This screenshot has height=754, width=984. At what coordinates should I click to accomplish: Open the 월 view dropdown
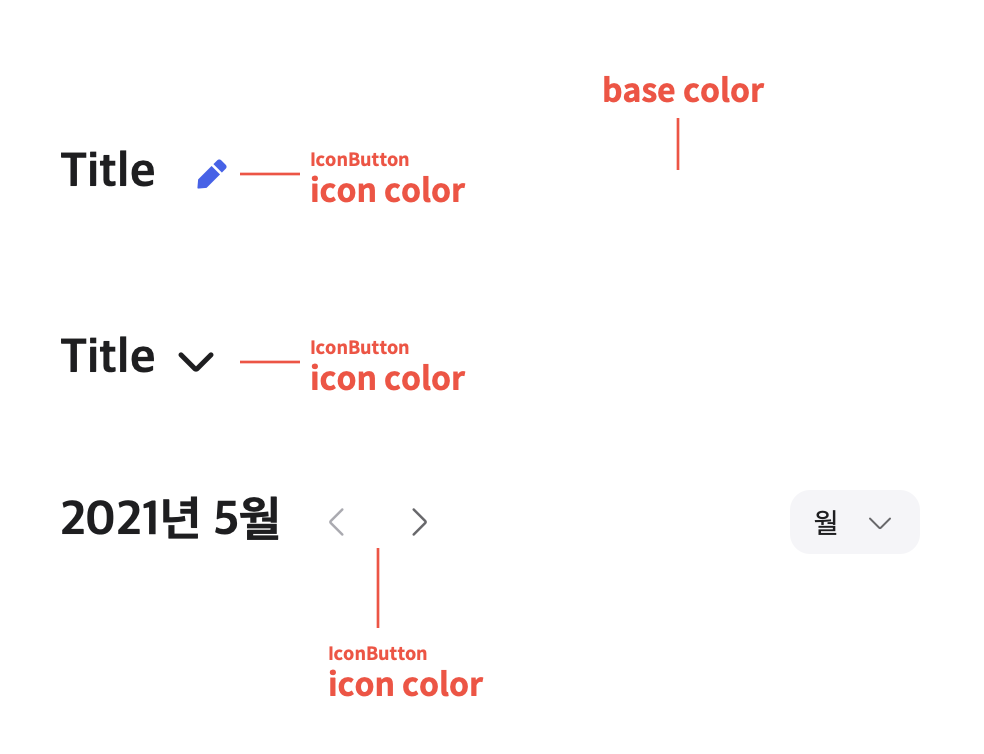point(855,522)
